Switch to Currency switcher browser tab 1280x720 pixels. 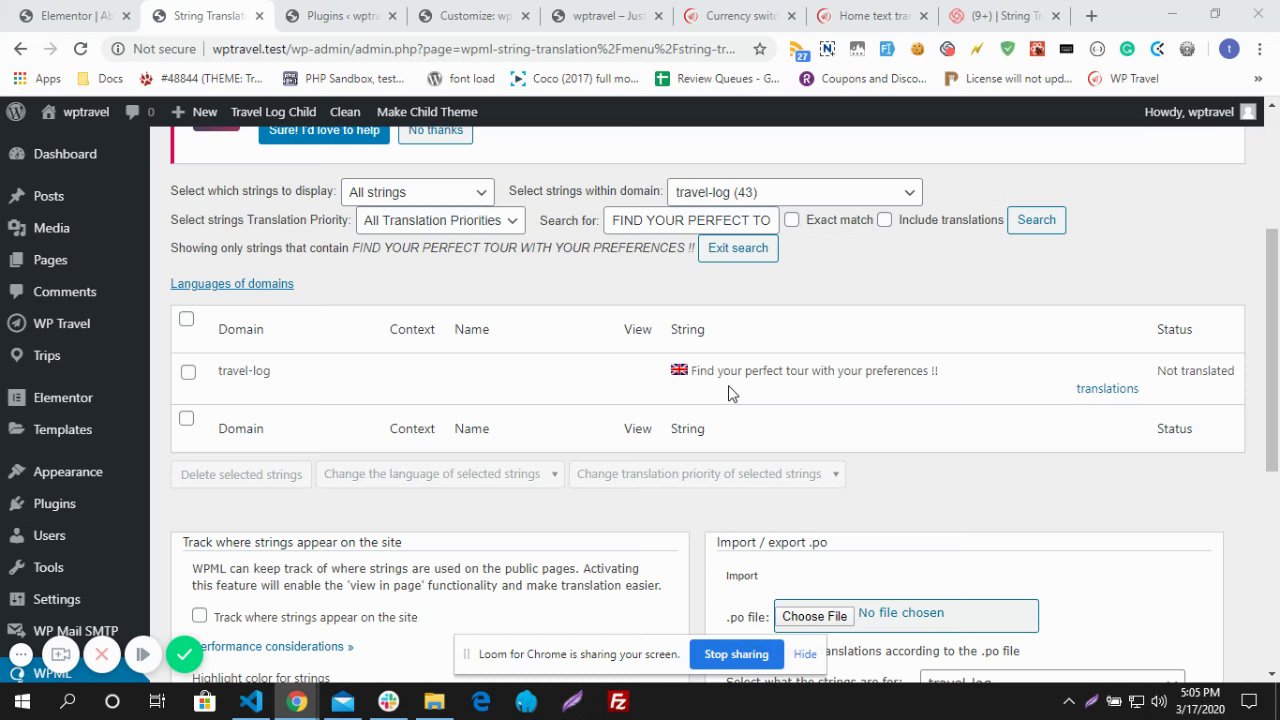pyautogui.click(x=740, y=16)
